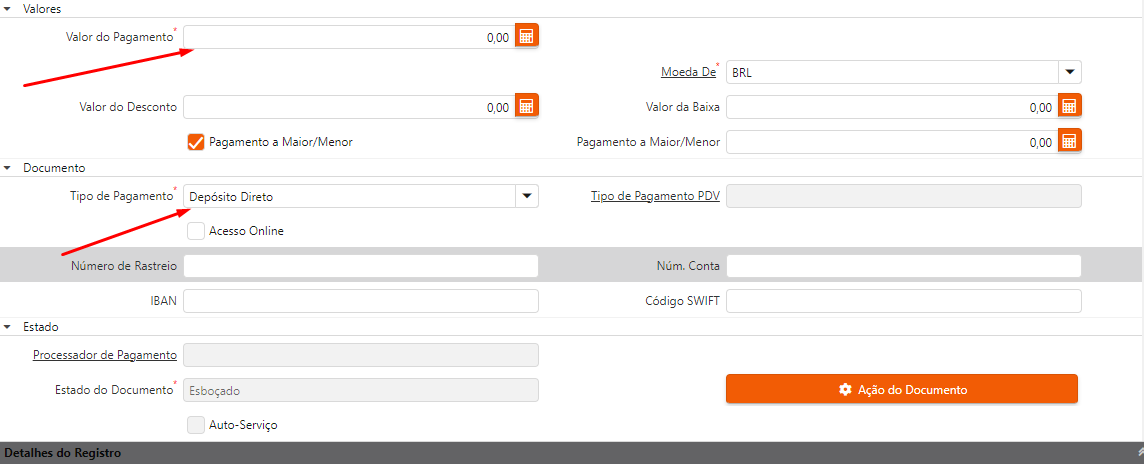Screen dimensions: 1144x464
Task: Open calculator for Valor da Baixa
Action: click(1069, 107)
